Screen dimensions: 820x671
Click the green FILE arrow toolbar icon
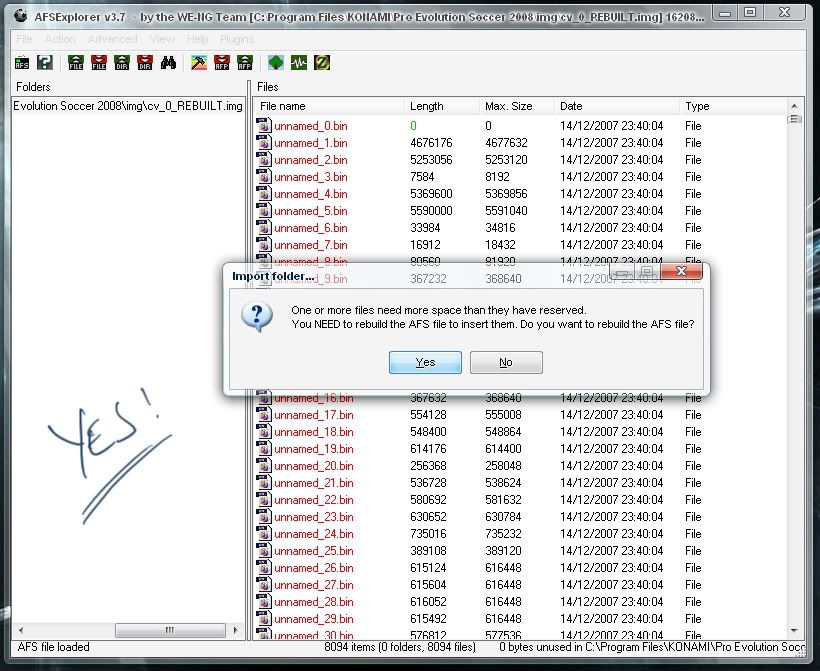[76, 63]
